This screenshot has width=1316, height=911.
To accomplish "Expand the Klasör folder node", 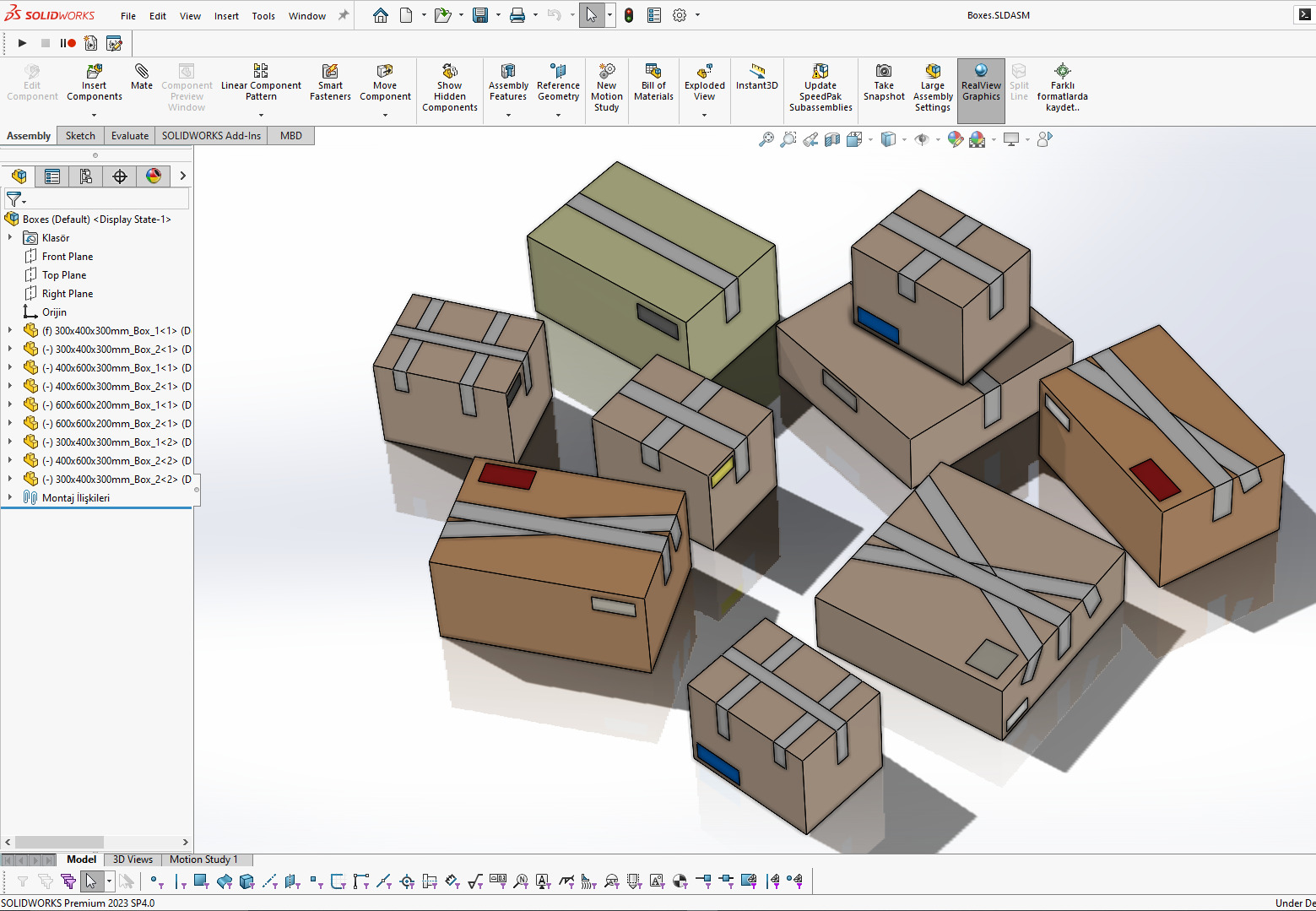I will click(x=10, y=238).
